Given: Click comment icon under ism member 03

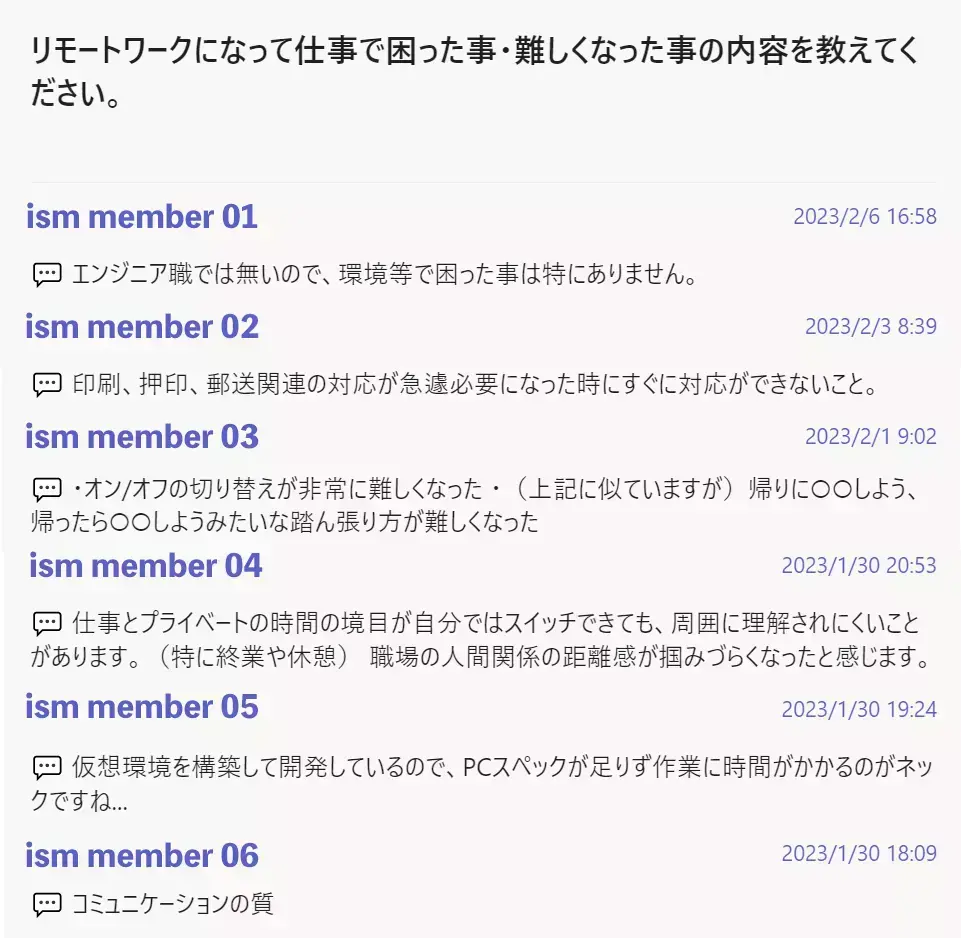Looking at the screenshot, I should click(47, 491).
